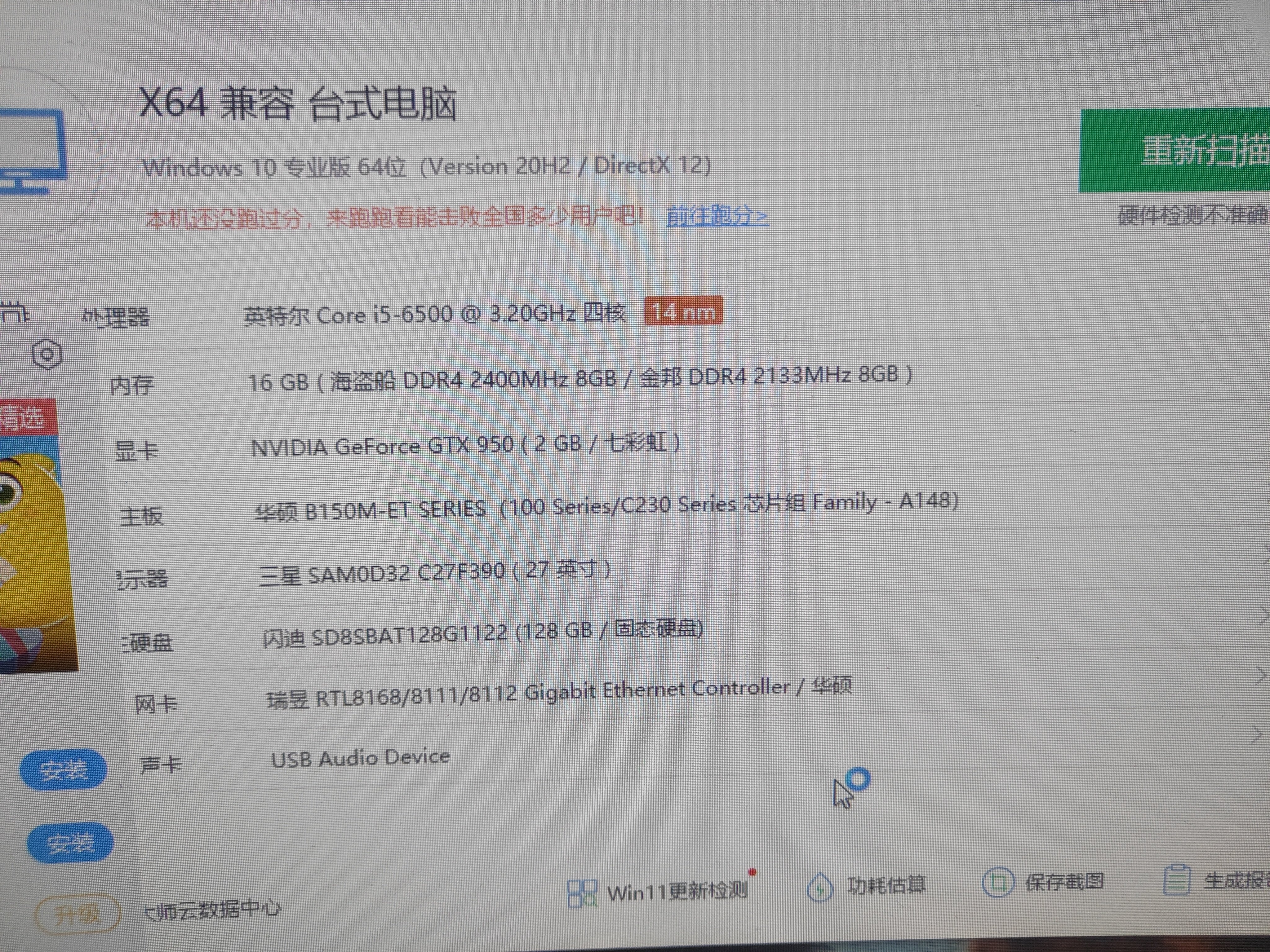Click the hexagon settings icon in sidebar

coord(47,354)
